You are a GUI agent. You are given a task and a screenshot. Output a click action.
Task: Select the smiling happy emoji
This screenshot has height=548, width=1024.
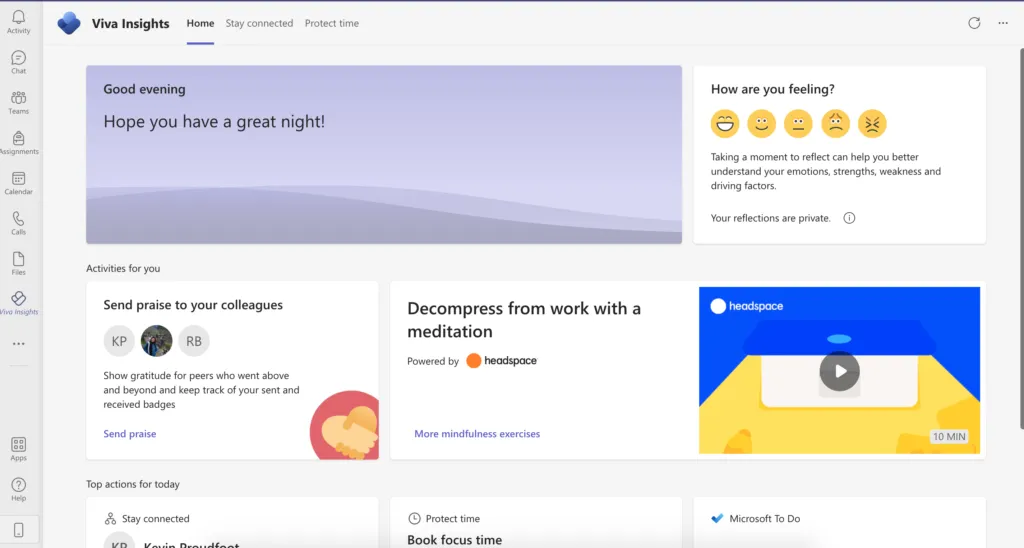pyautogui.click(x=761, y=123)
